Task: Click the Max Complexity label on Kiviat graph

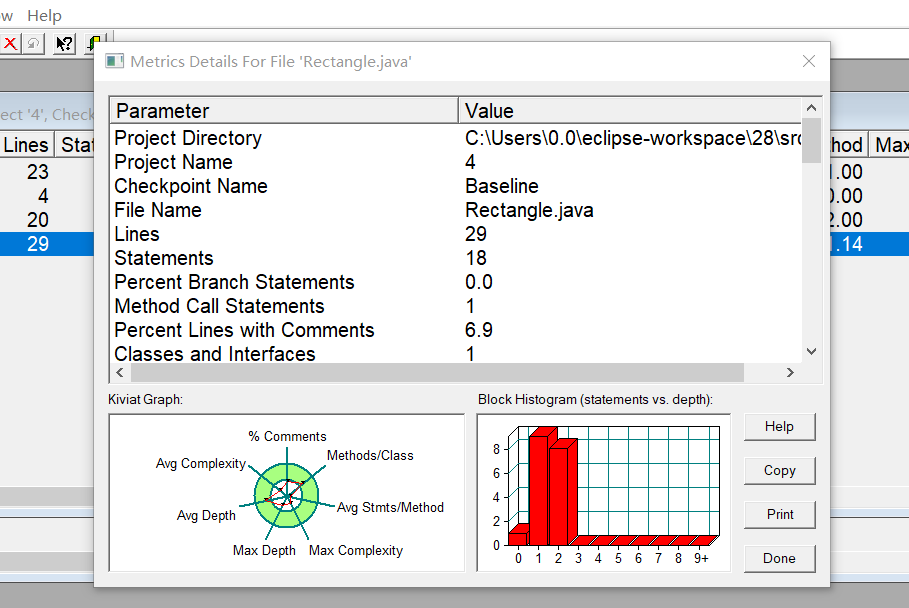Action: (x=355, y=551)
